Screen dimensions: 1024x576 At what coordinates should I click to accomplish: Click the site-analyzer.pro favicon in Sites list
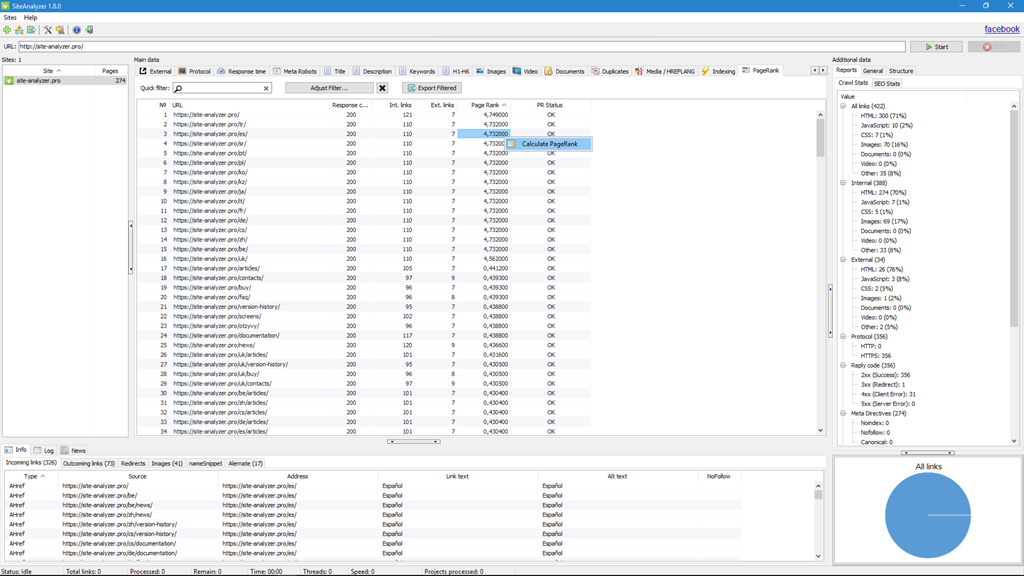tap(9, 80)
